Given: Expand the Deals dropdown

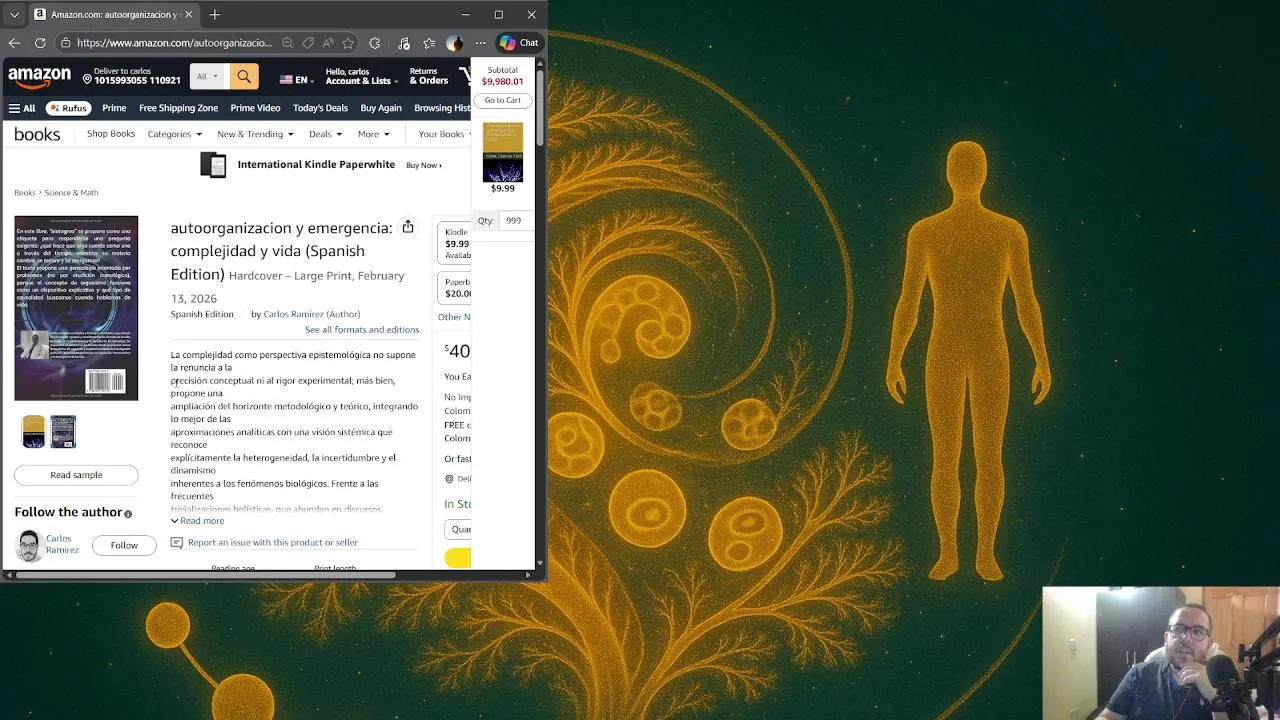Looking at the screenshot, I should tap(325, 134).
